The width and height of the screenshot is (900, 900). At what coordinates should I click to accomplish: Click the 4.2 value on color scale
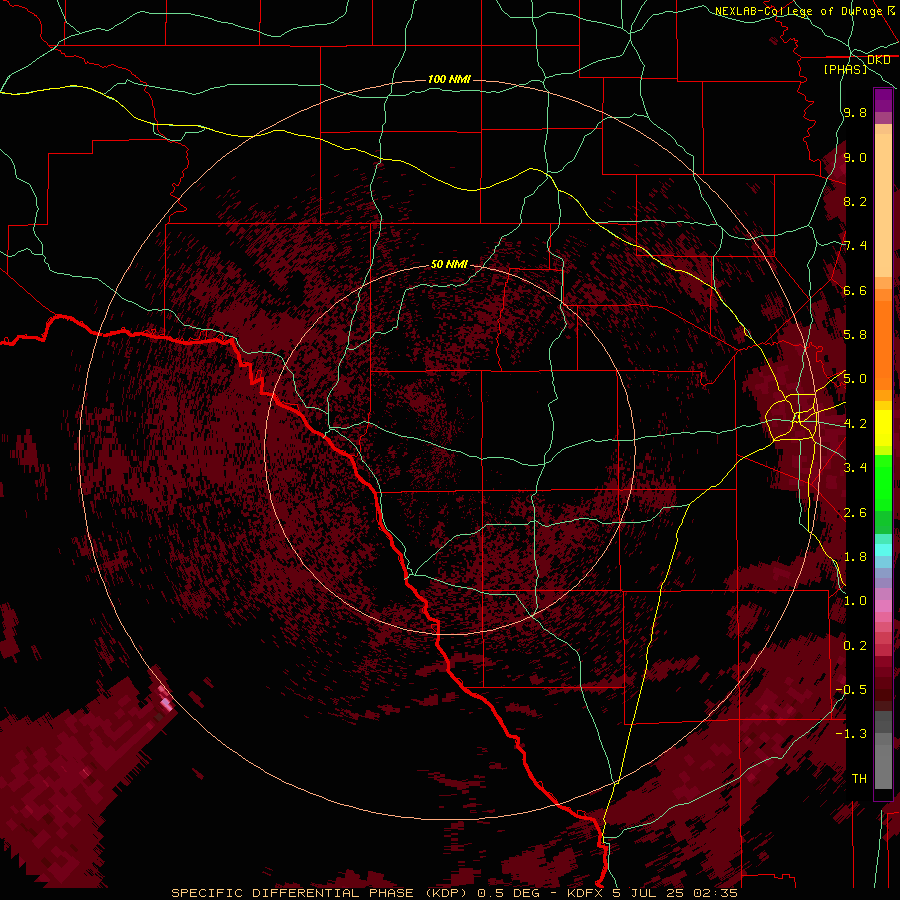[855, 424]
